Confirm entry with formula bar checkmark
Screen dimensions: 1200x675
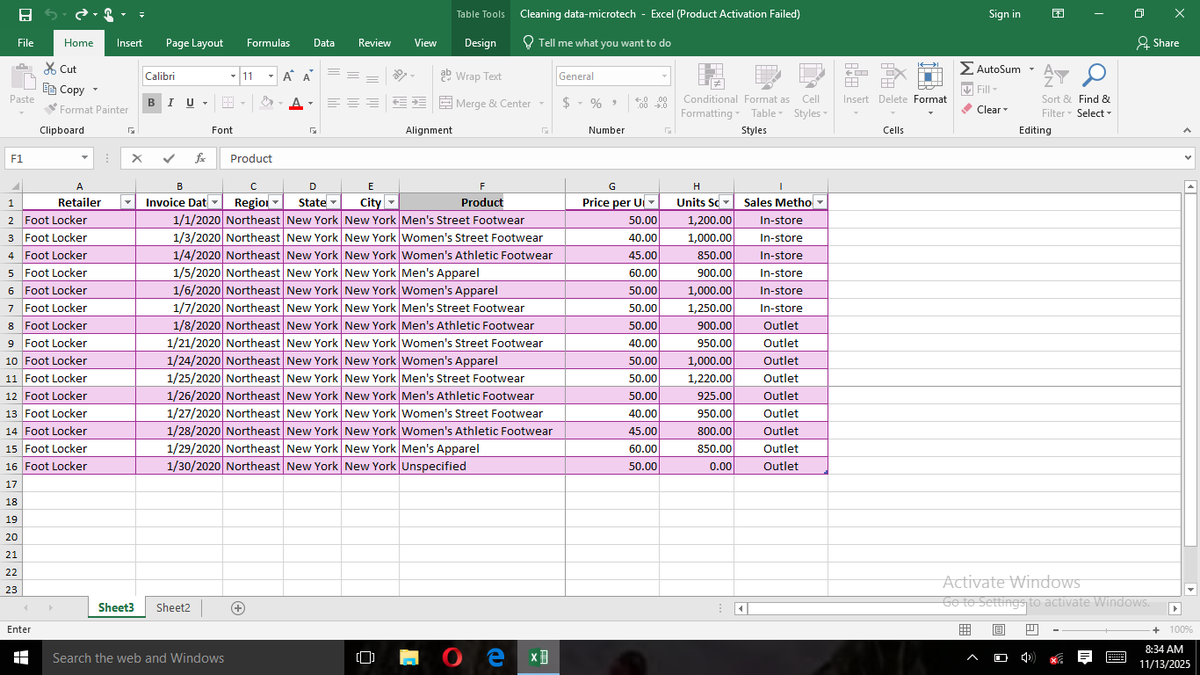pyautogui.click(x=167, y=158)
